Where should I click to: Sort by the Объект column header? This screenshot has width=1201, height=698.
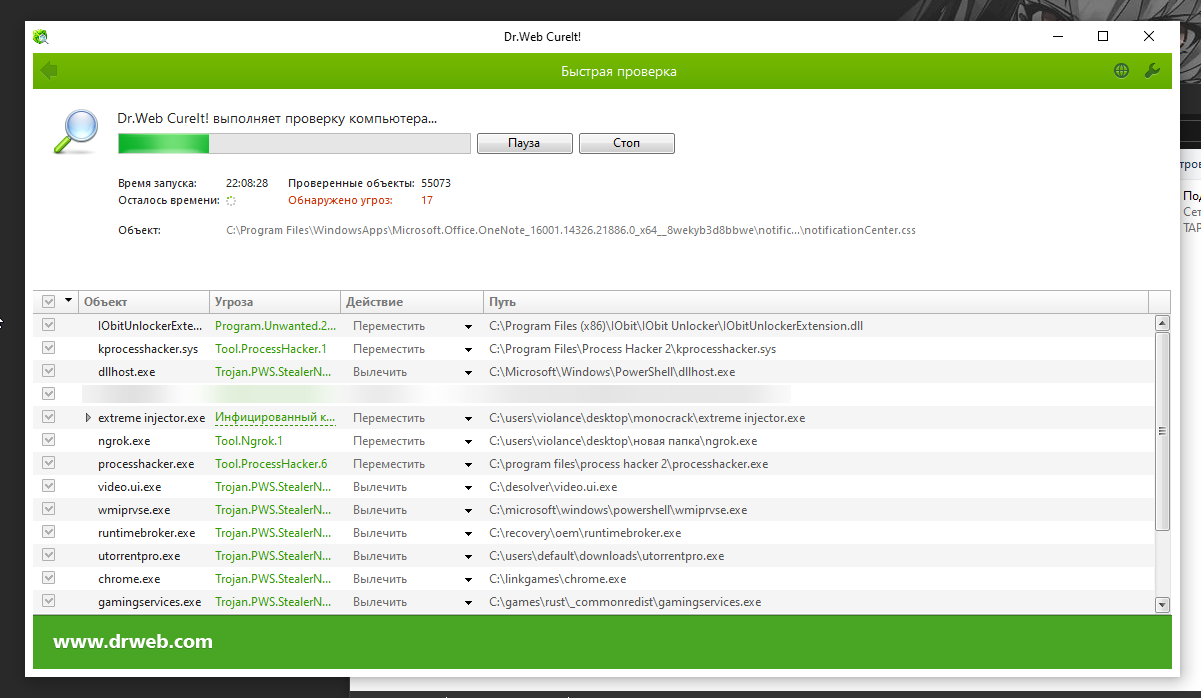(144, 301)
